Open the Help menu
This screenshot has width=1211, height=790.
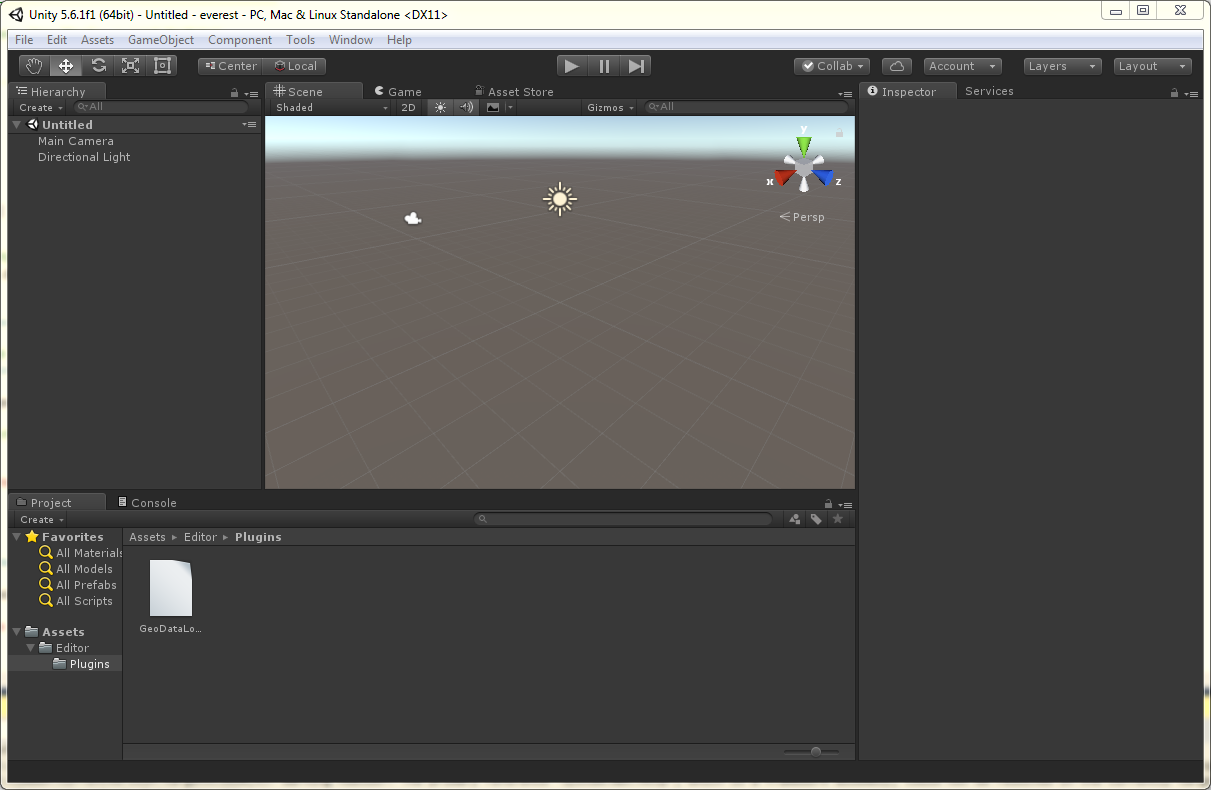click(x=399, y=40)
